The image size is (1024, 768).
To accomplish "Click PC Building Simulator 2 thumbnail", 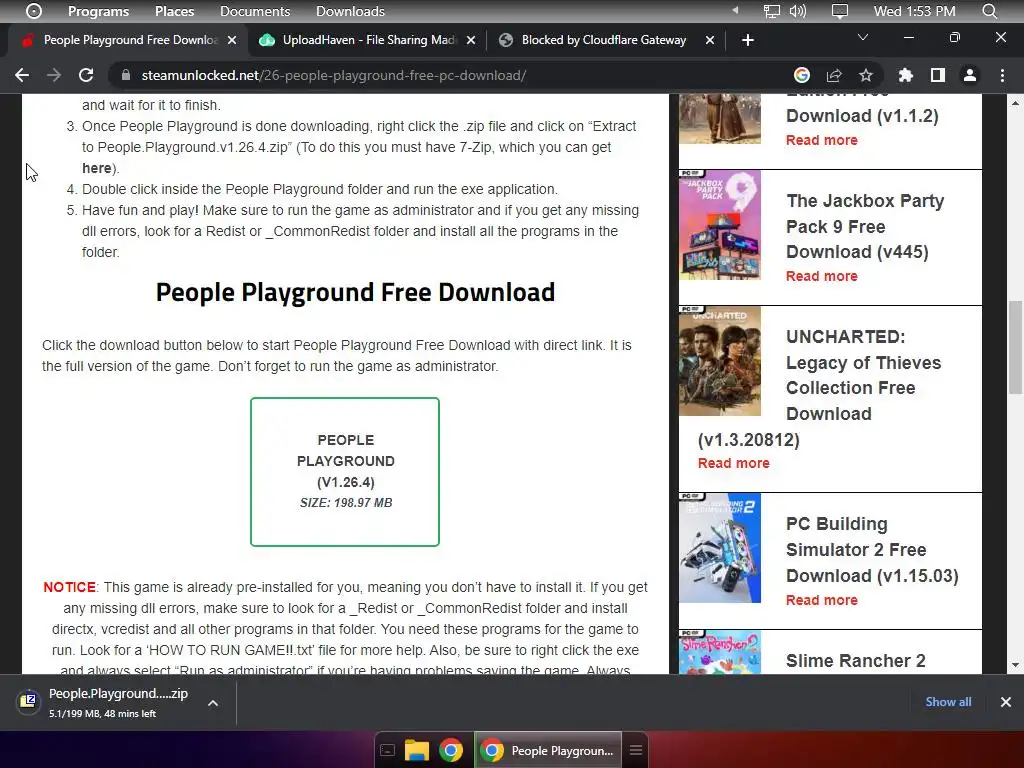I will [720, 548].
